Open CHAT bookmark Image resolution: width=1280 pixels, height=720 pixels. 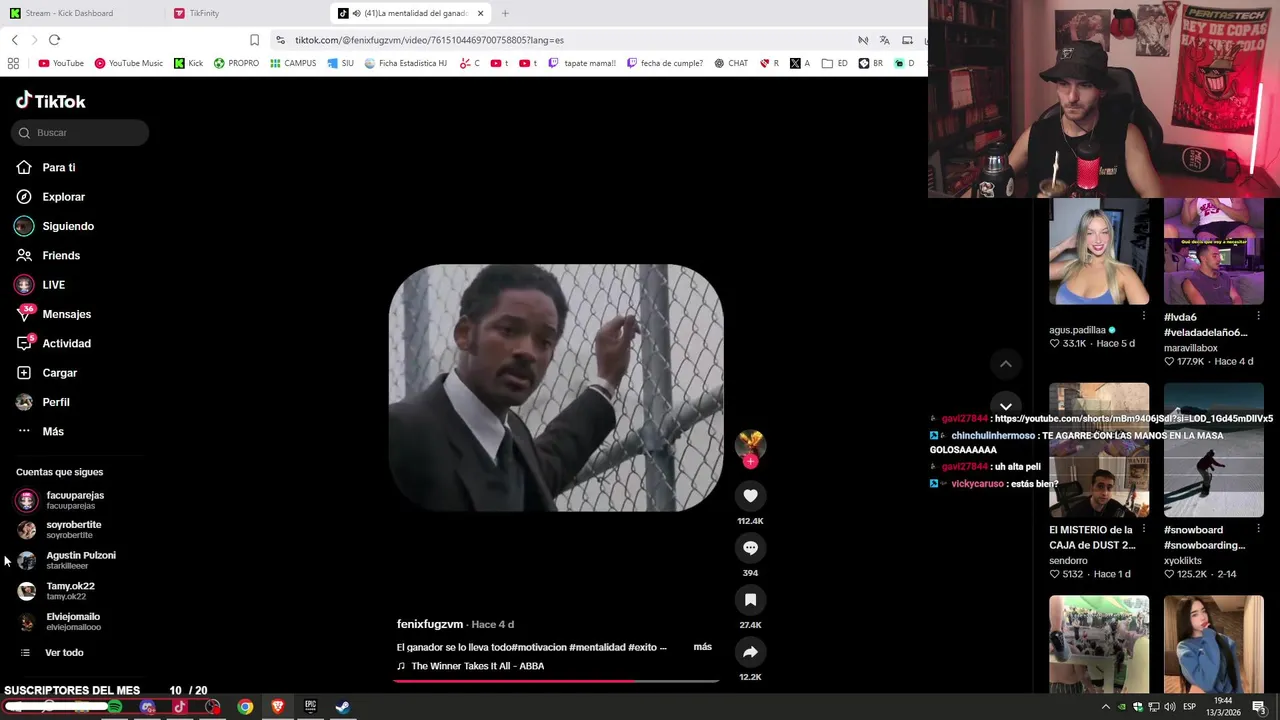point(731,63)
